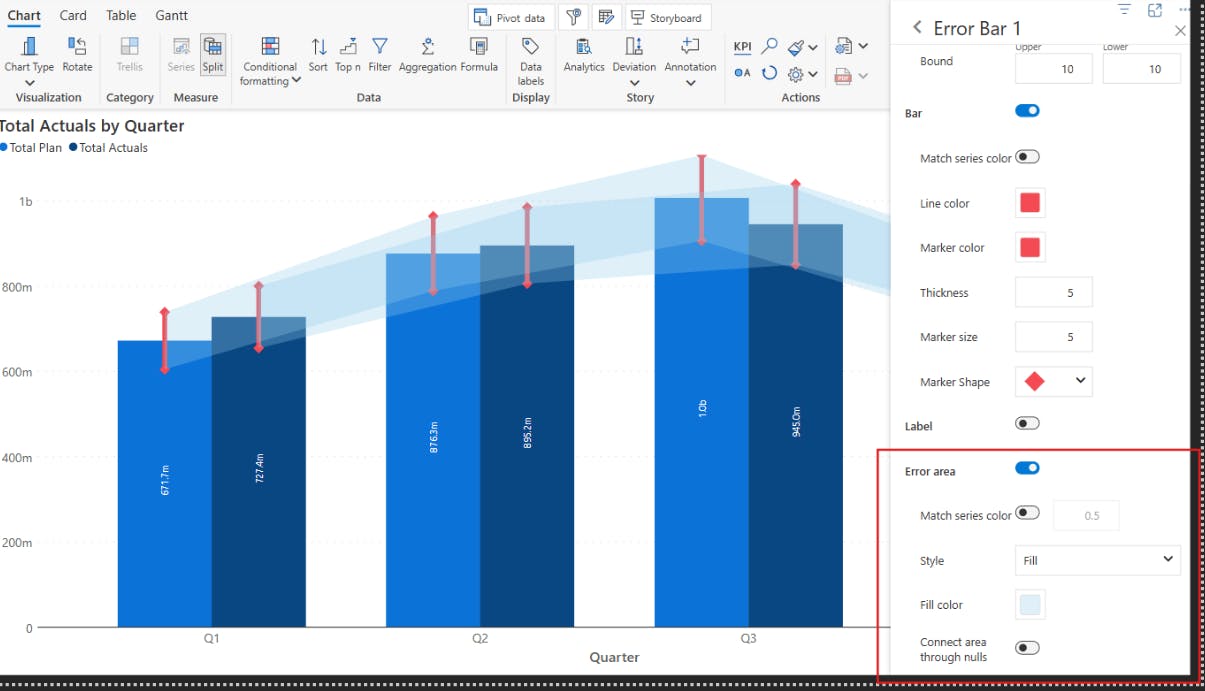Turn off the Bar toggle
The width and height of the screenshot is (1205, 691).
(x=1027, y=111)
